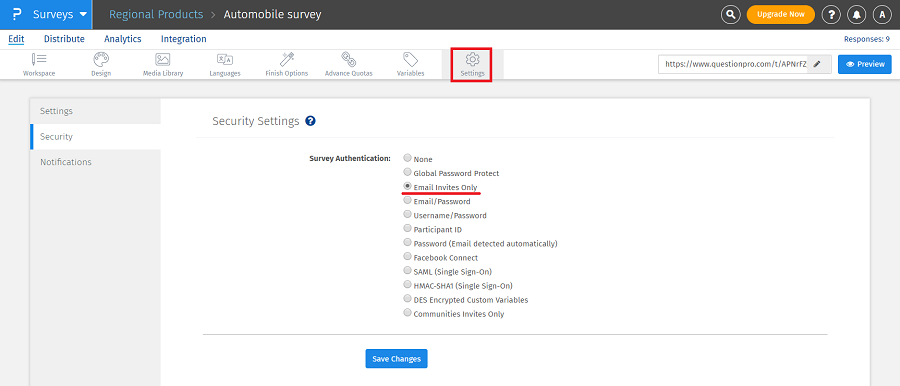Switch to the Analytics tab
Image resolution: width=900 pixels, height=386 pixels.
pos(122,39)
